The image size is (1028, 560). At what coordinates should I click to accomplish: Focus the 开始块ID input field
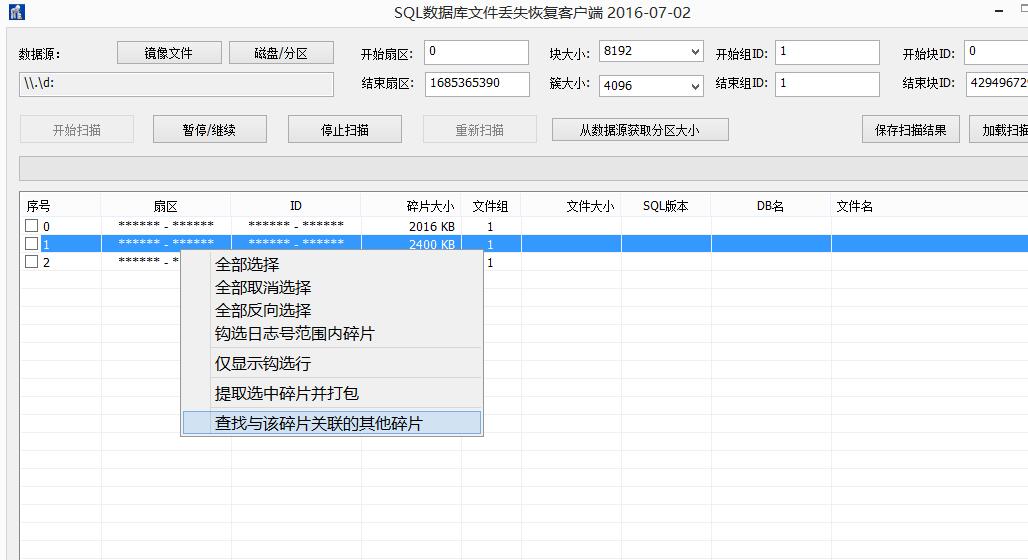click(996, 52)
